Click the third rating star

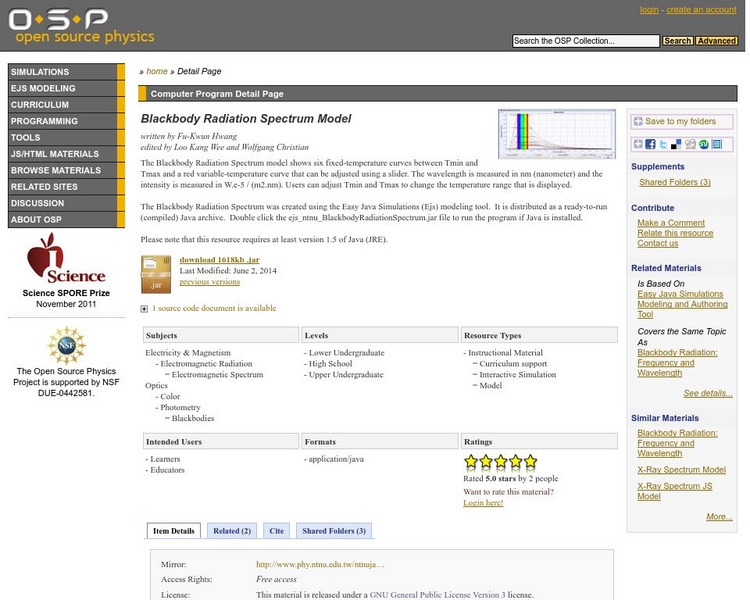tap(501, 462)
